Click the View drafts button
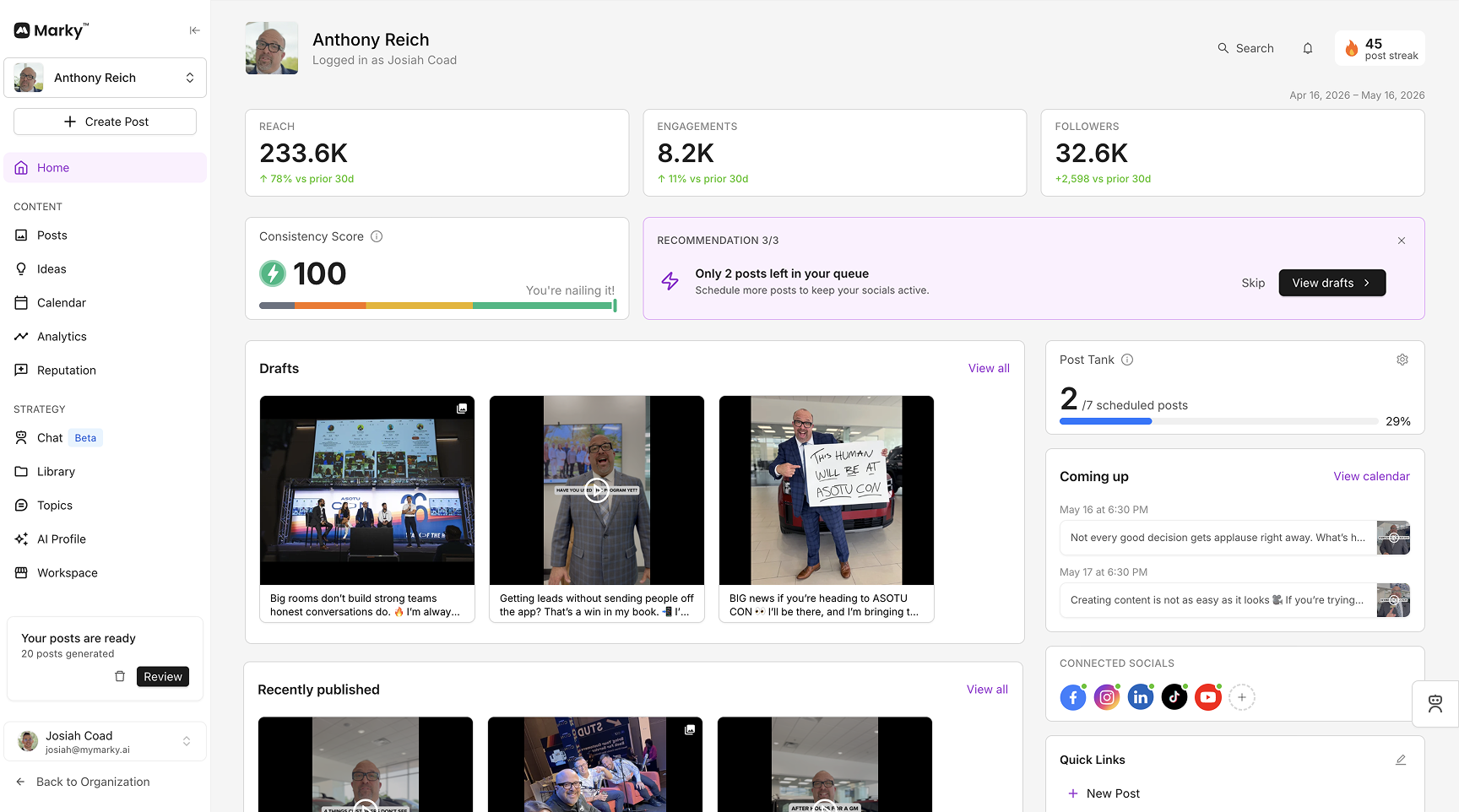Viewport: 1459px width, 812px height. click(x=1332, y=283)
